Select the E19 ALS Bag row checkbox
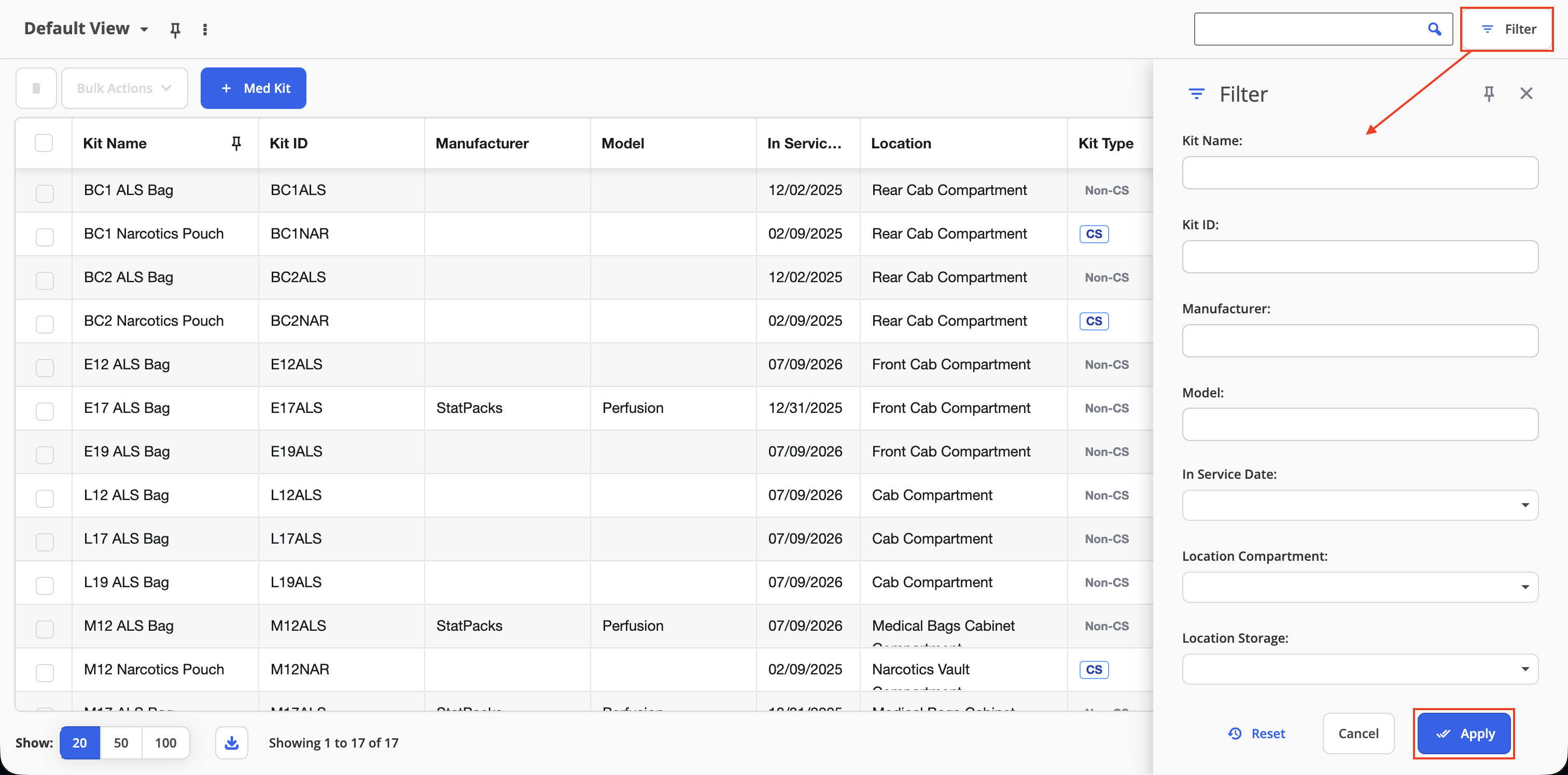 45,455
